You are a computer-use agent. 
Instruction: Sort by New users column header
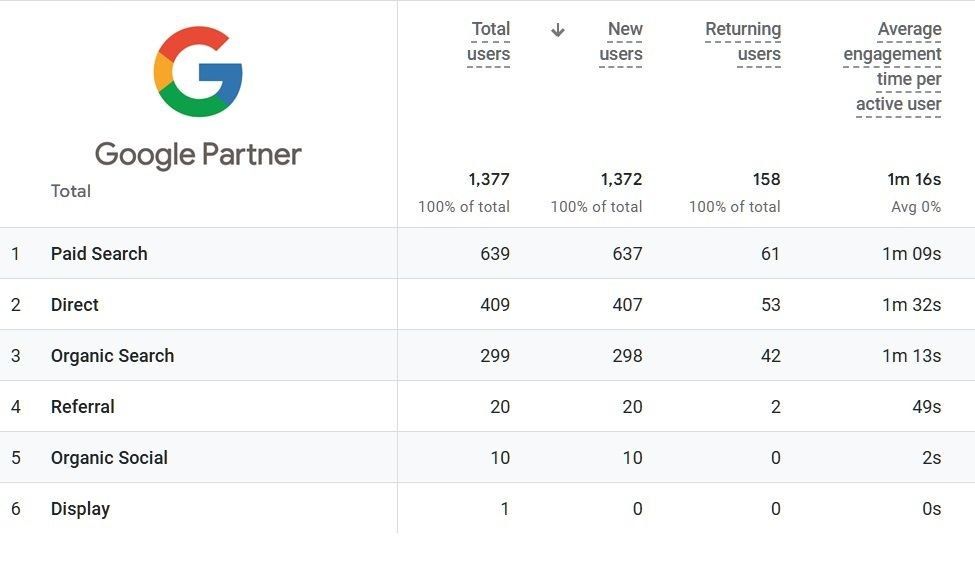621,42
